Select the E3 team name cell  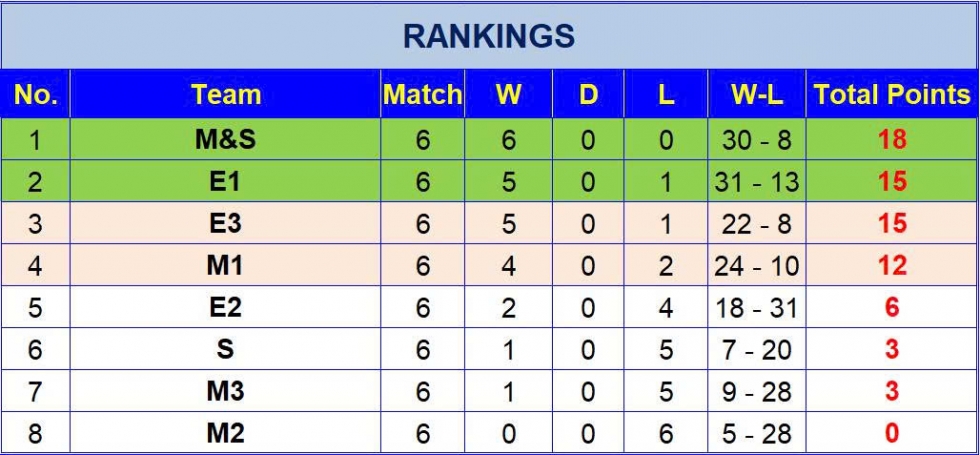click(x=226, y=224)
